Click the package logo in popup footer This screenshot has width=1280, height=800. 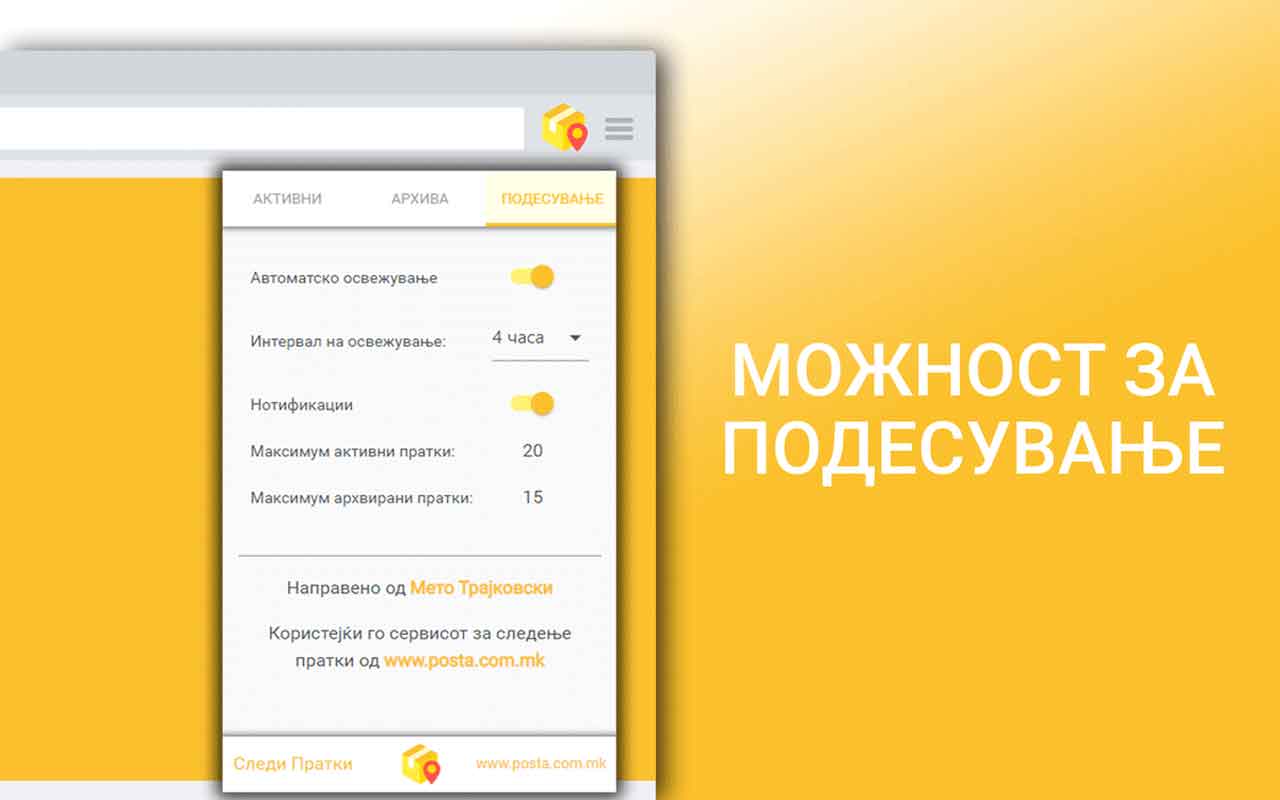[421, 764]
